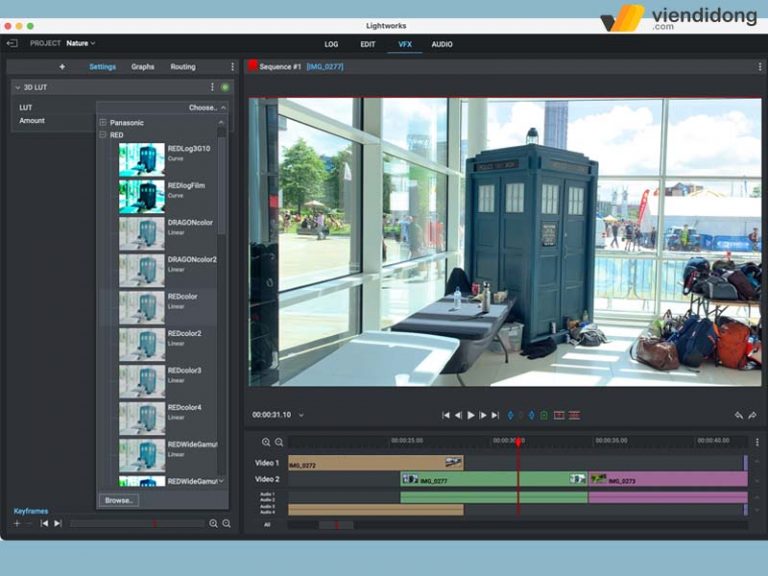
Task: Select the REDWideGamut Linear LUT thumbnail
Action: click(142, 455)
